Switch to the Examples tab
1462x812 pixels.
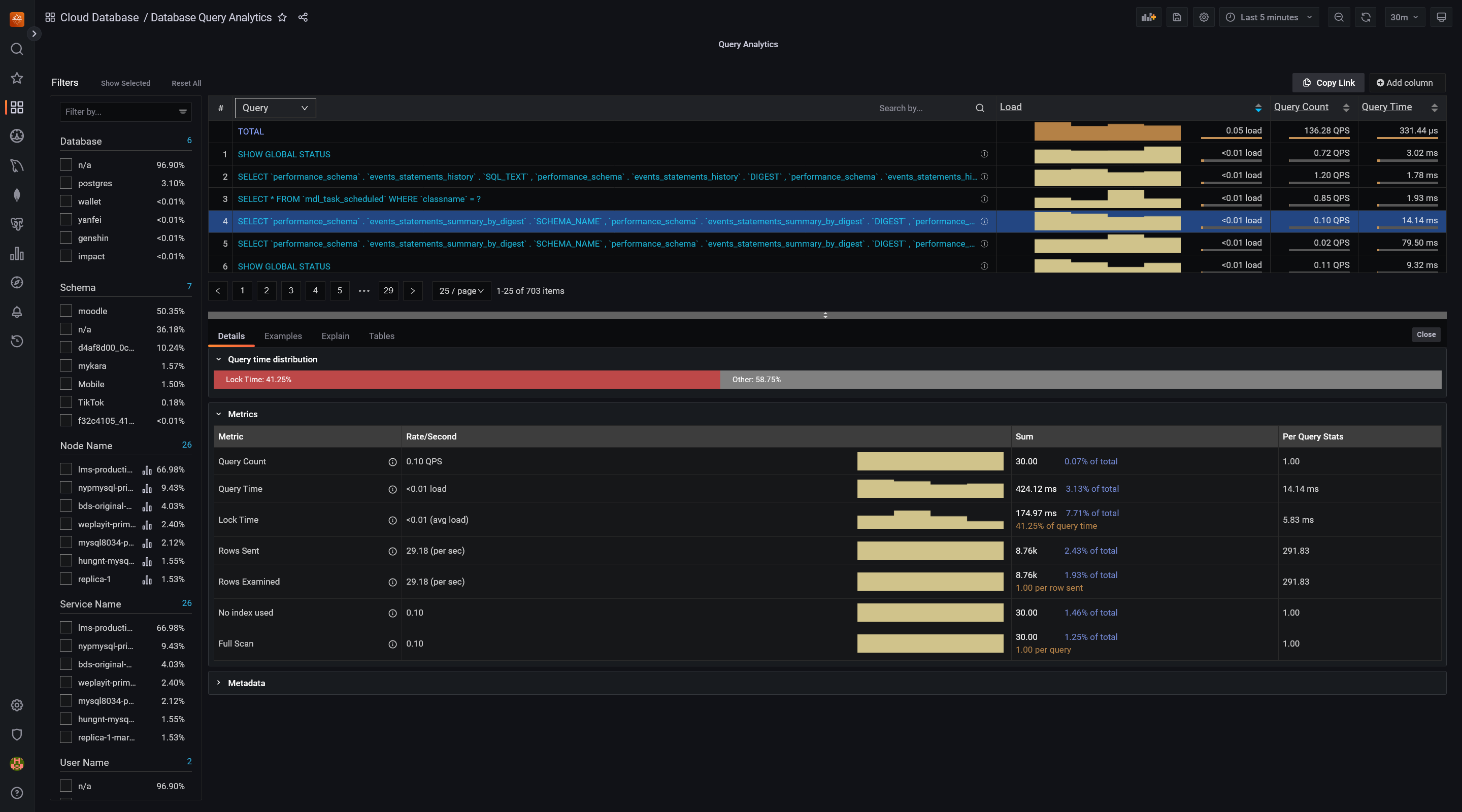pos(283,336)
